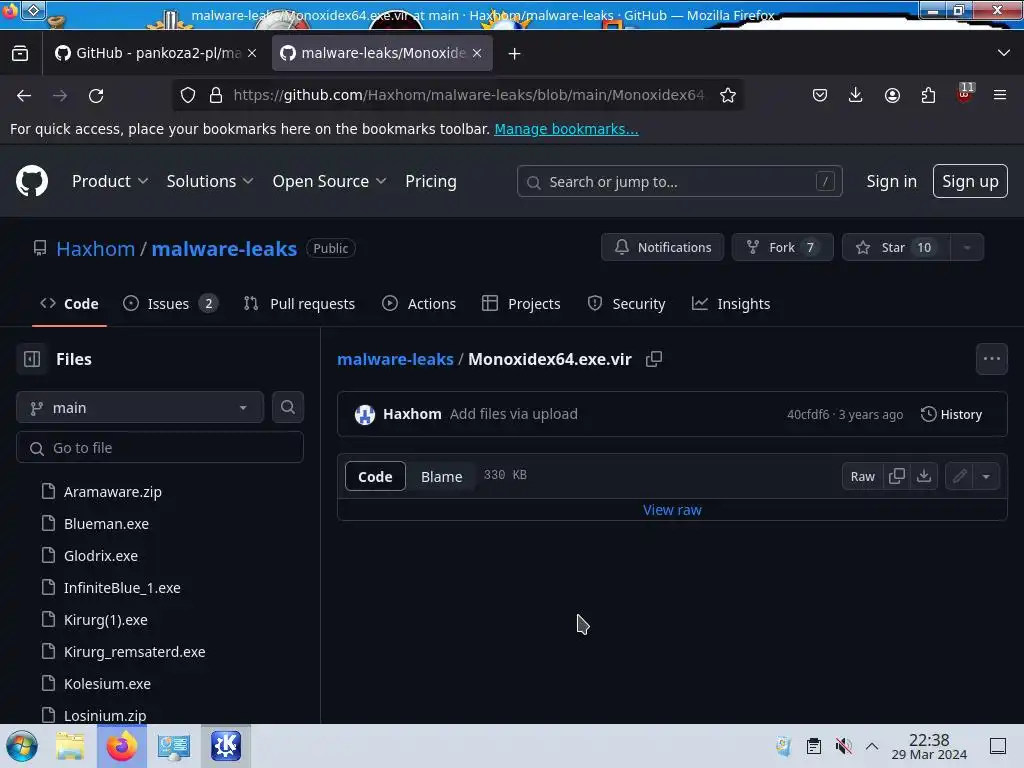Open the Security tab
This screenshot has height=768, width=1024.
[x=626, y=304]
